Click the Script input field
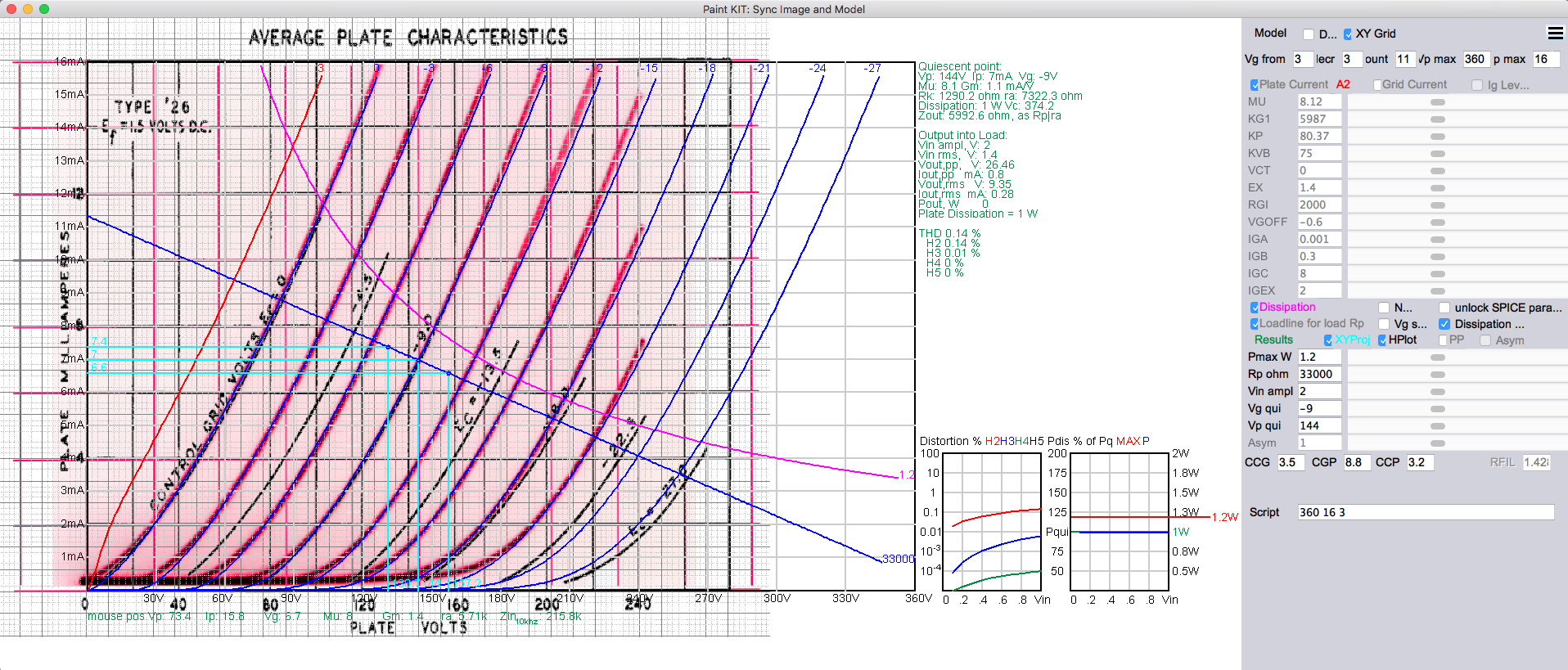This screenshot has width=1568, height=670. [x=1426, y=512]
